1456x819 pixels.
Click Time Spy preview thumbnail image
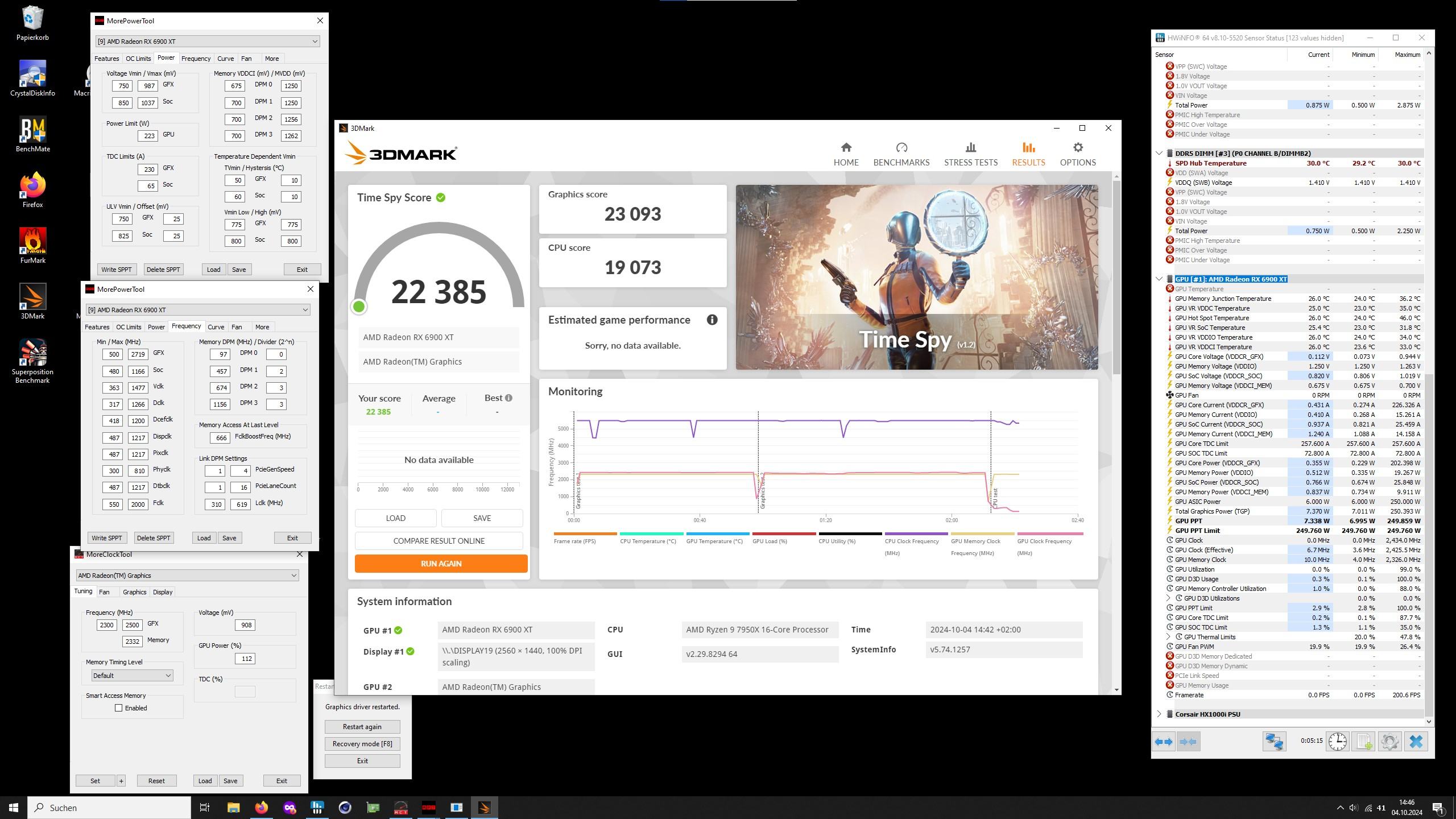[916, 277]
